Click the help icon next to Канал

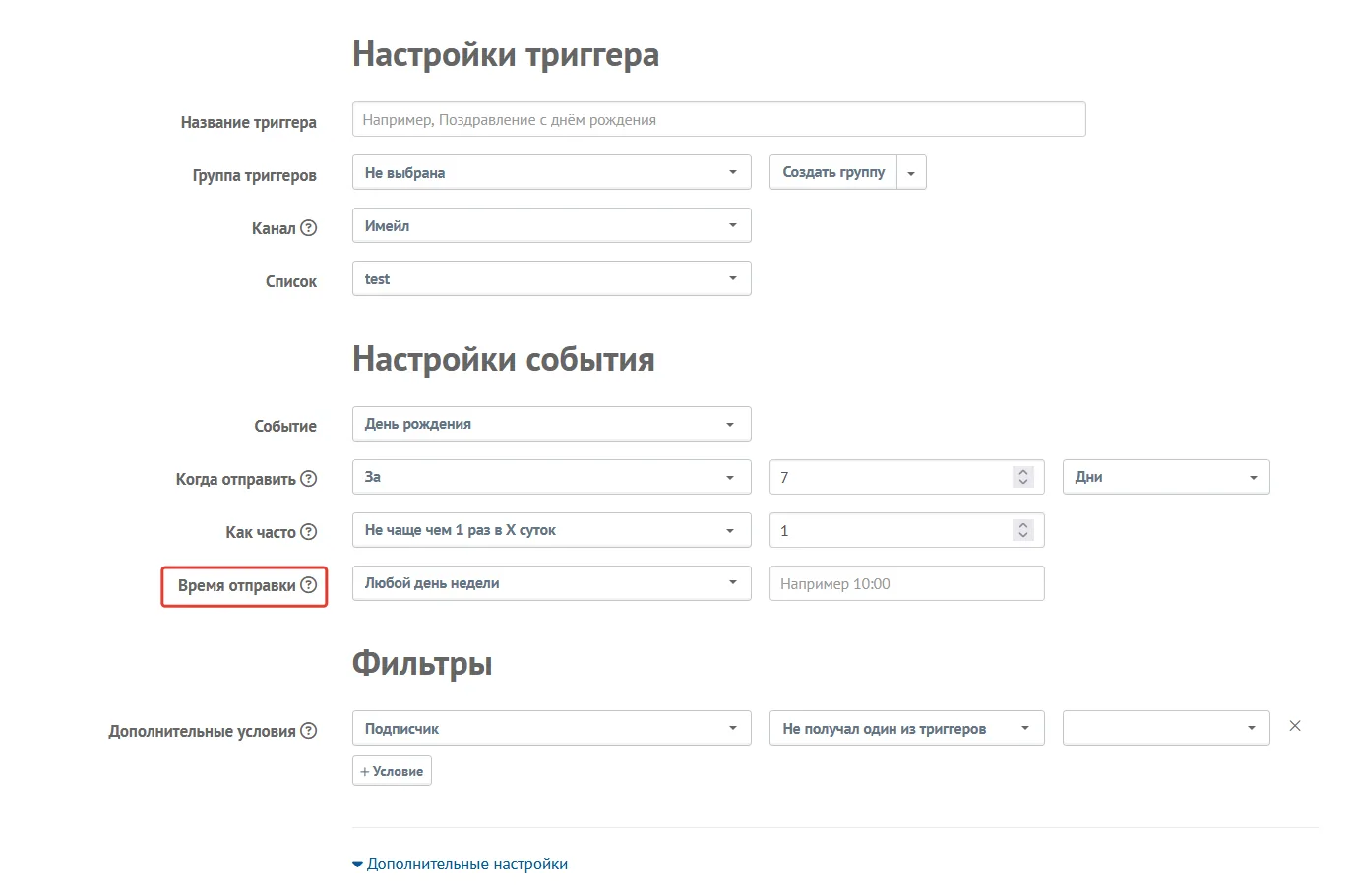point(308,228)
